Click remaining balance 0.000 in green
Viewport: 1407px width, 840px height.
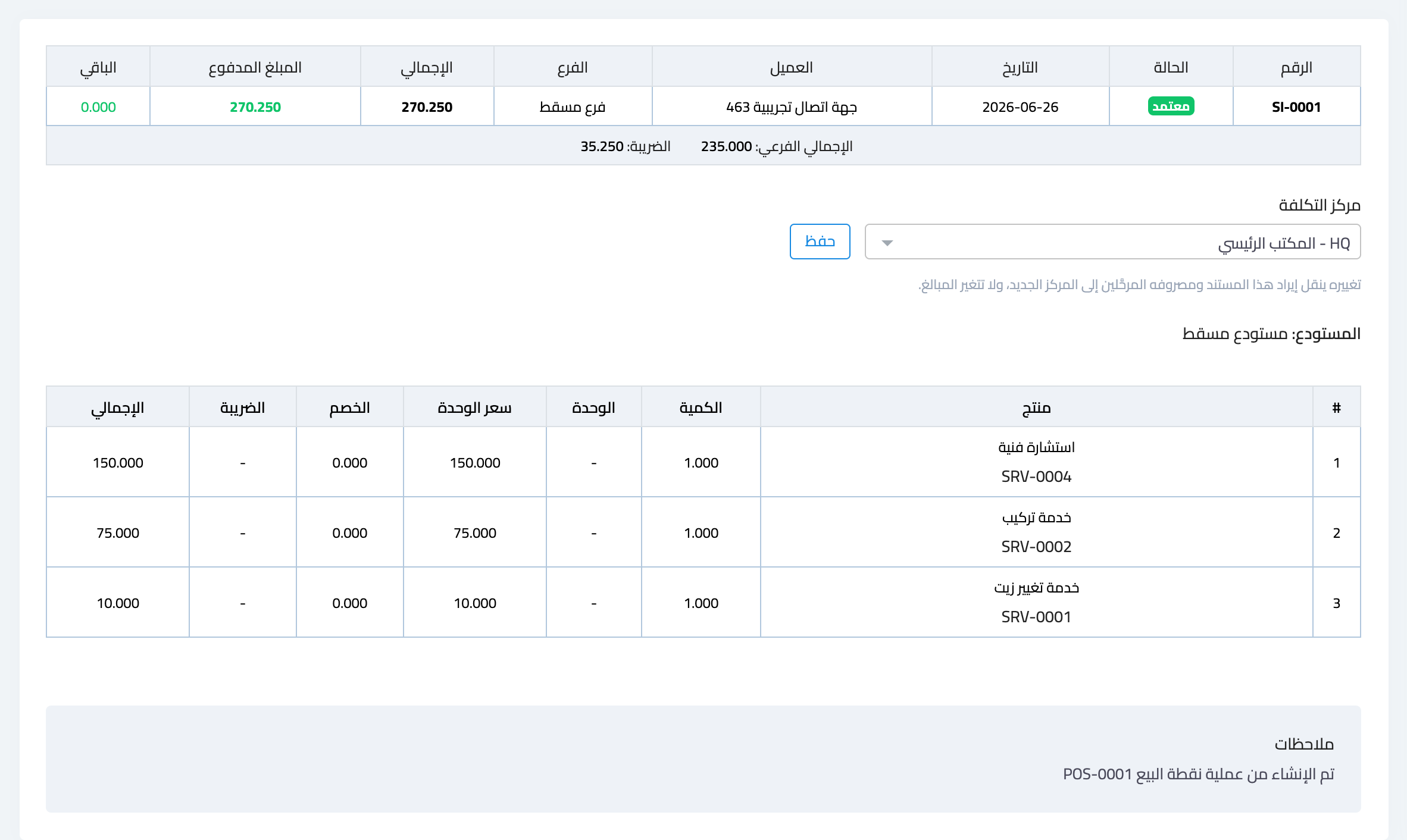point(98,107)
